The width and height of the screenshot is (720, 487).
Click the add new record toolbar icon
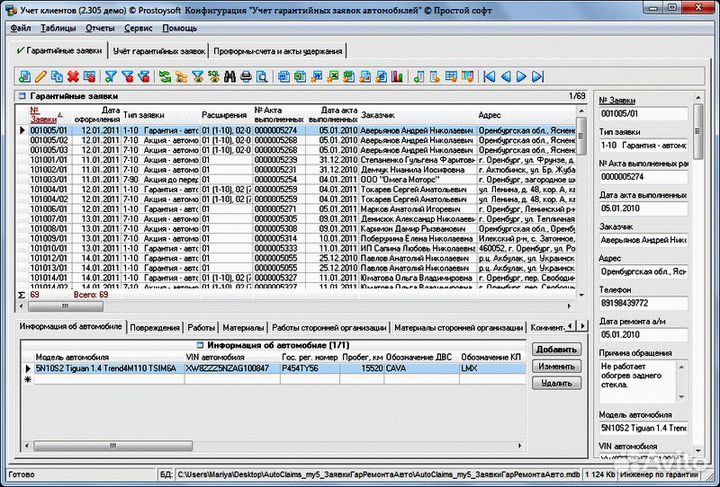click(x=25, y=76)
